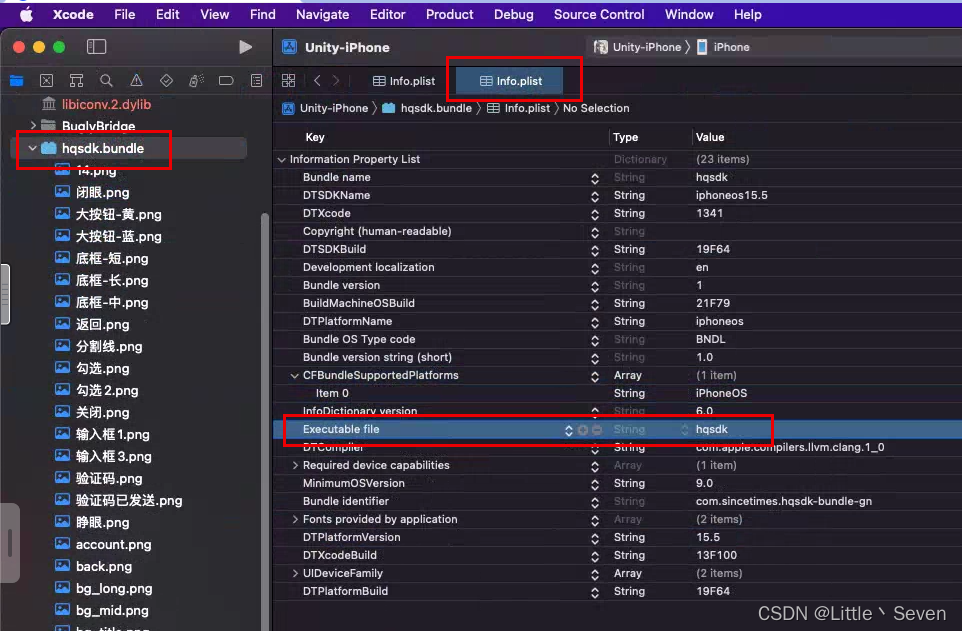Expand Required device capabilities
Image resolution: width=962 pixels, height=631 pixels.
[x=295, y=465]
